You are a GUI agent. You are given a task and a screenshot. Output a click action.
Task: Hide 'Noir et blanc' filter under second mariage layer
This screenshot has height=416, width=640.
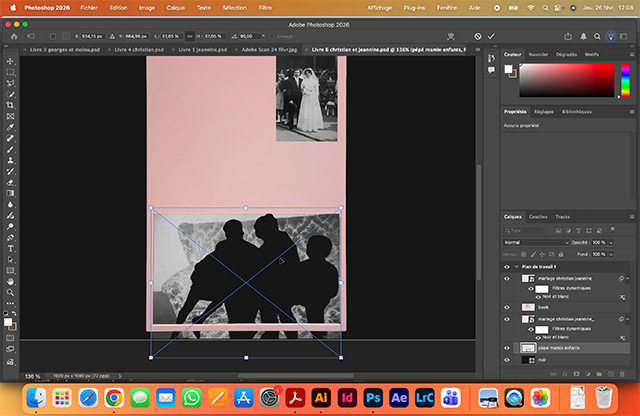538,338
